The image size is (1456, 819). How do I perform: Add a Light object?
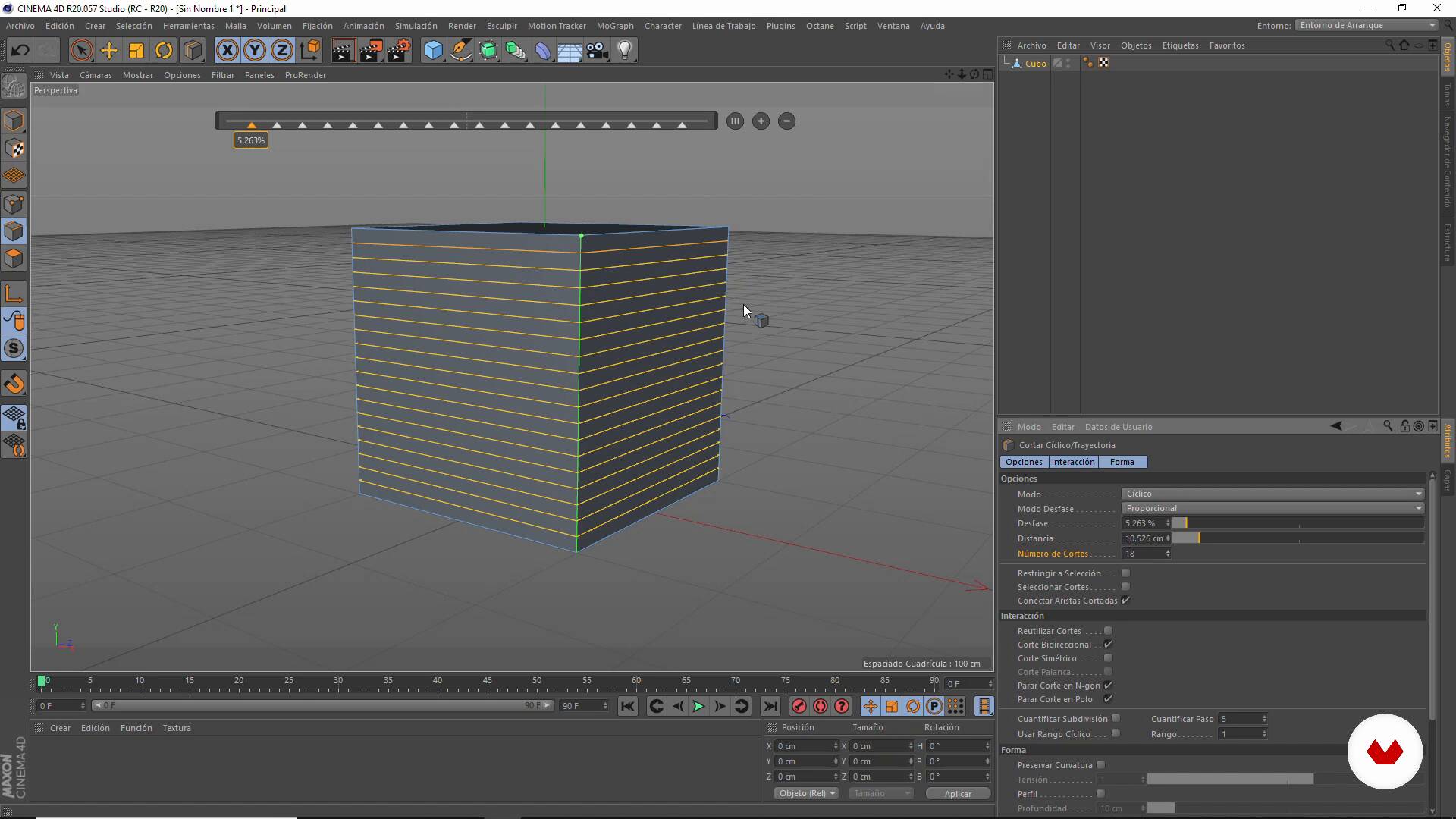625,51
